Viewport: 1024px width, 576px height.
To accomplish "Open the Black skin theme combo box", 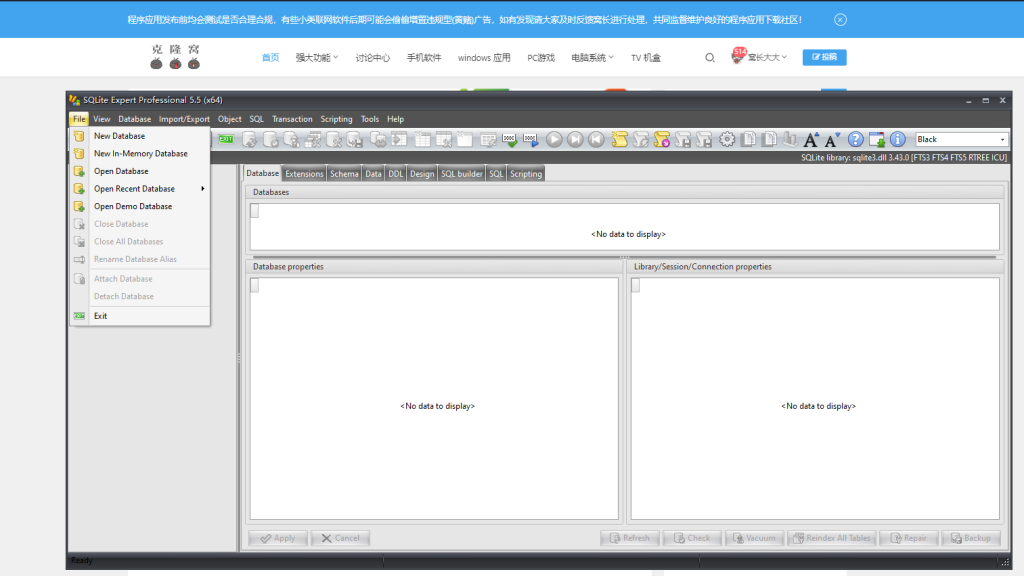I will 961,139.
